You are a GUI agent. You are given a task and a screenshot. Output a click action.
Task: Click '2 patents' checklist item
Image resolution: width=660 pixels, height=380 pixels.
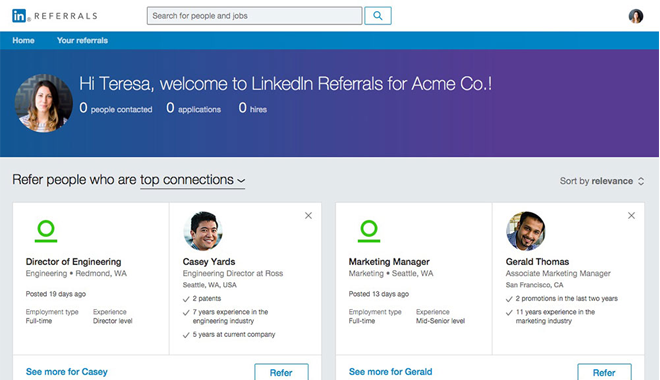coord(202,299)
